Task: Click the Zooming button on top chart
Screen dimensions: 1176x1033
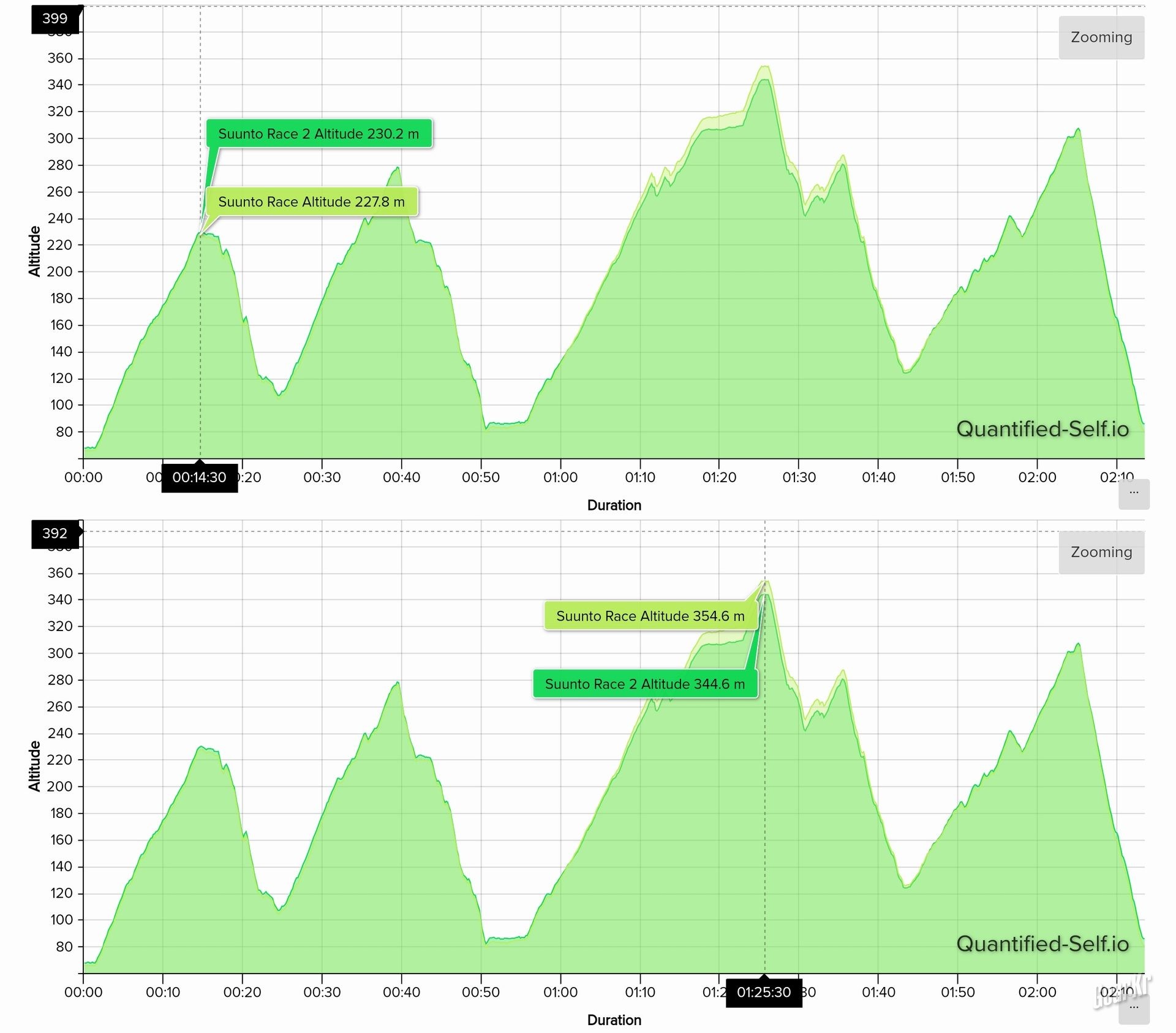Action: (1101, 37)
